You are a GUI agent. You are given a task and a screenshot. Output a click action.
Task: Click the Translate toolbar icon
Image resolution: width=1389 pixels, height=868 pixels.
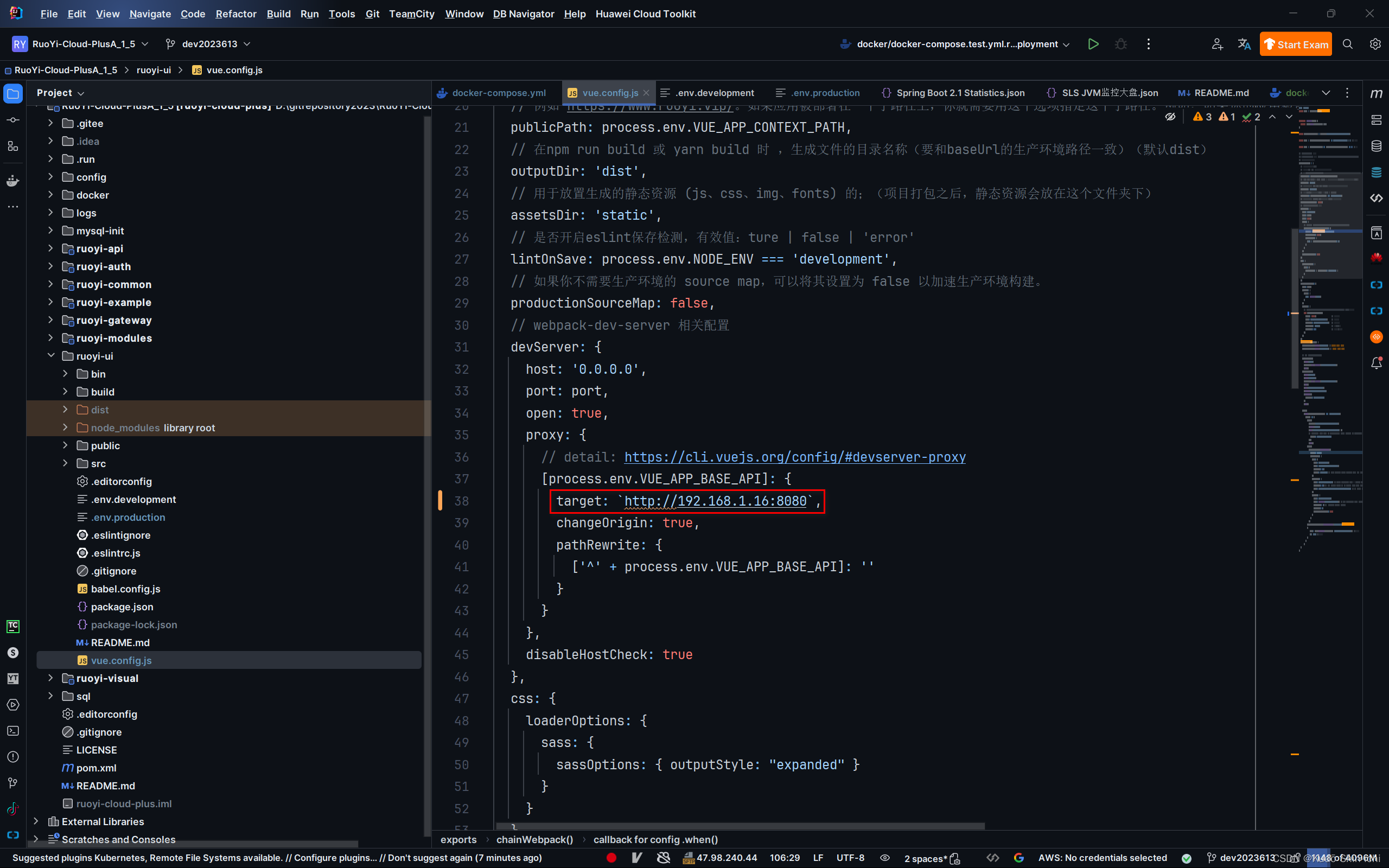1244,44
